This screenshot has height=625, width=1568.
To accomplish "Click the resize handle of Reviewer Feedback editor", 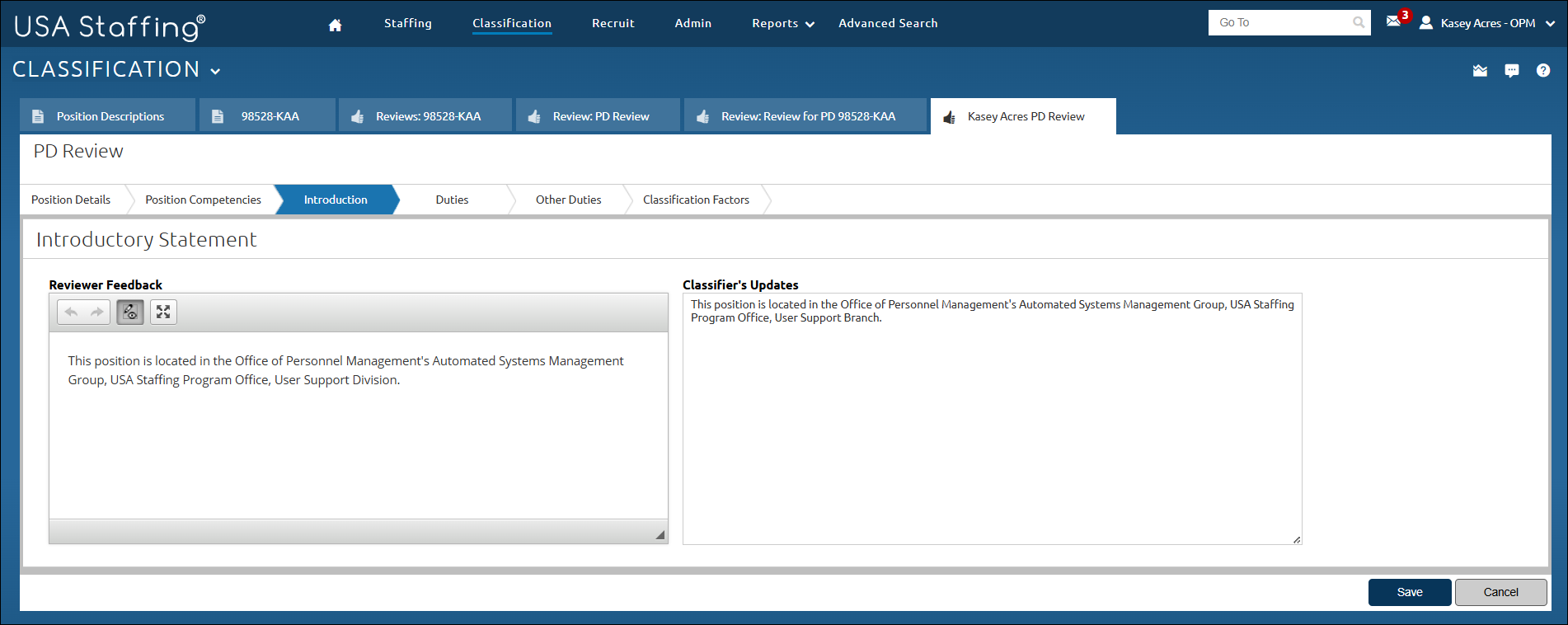I will coord(660,535).
